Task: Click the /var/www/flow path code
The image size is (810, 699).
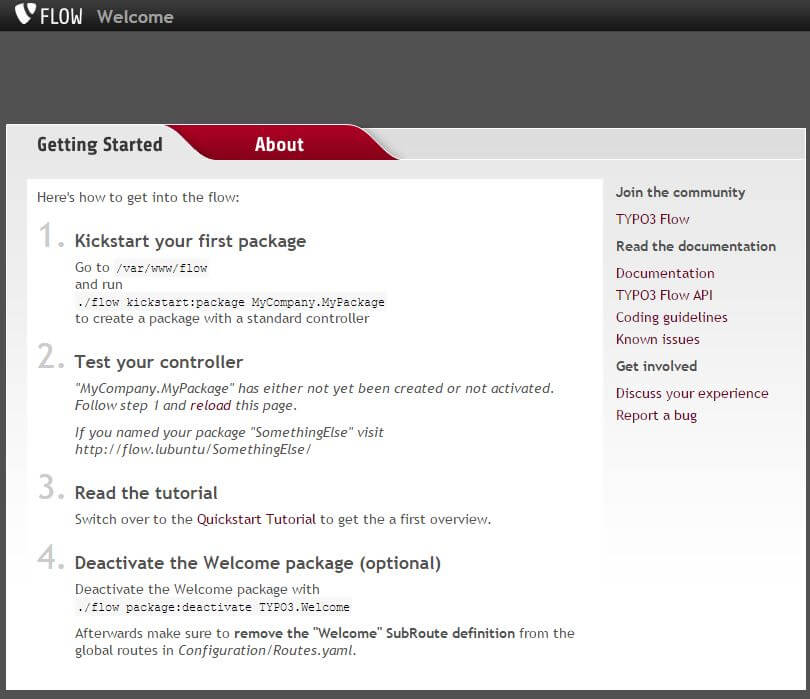Action: [x=162, y=268]
